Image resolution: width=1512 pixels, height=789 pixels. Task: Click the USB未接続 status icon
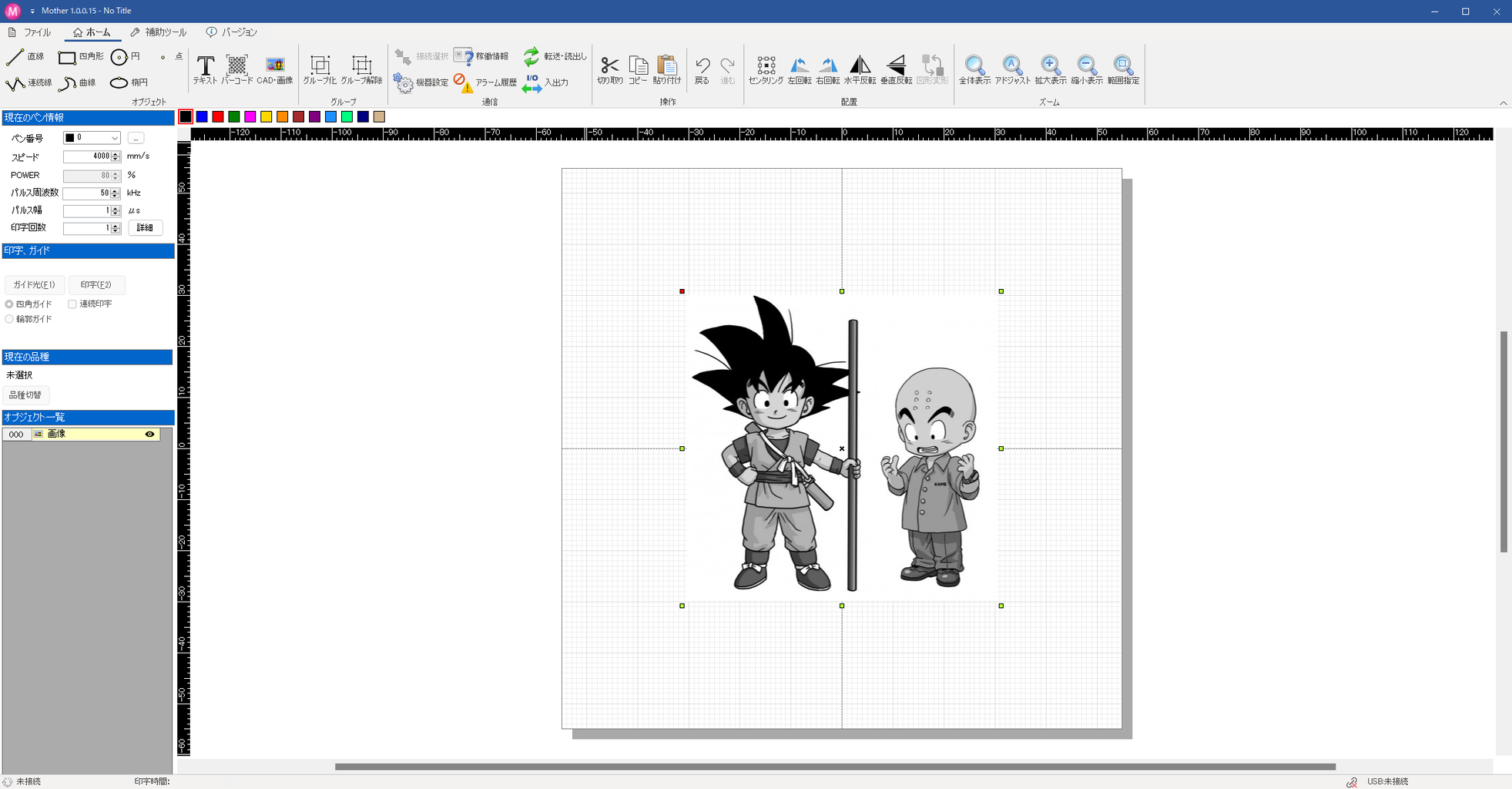1352,782
